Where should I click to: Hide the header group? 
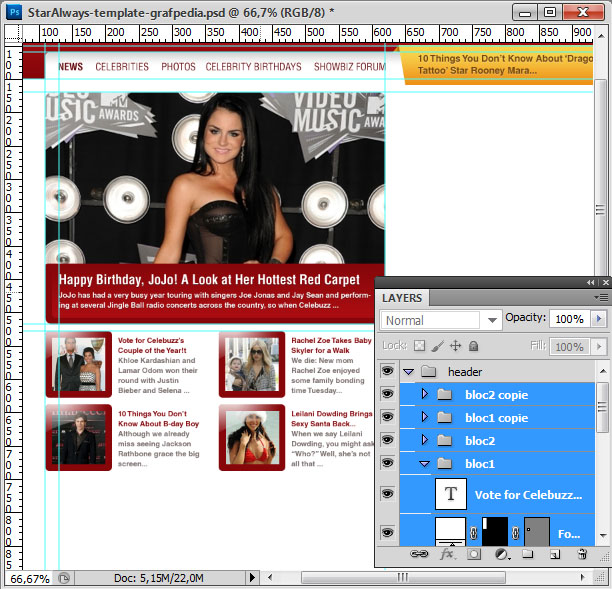coord(387,371)
